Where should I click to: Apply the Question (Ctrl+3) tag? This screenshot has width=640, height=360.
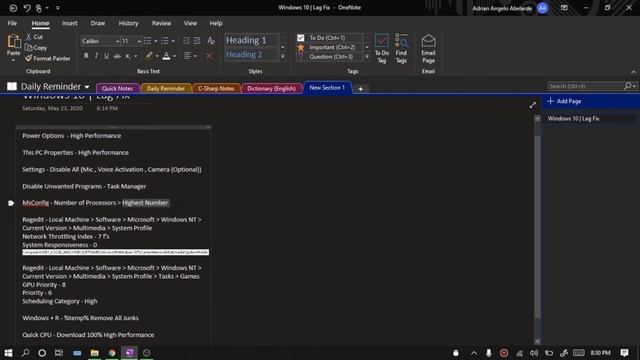coord(331,57)
